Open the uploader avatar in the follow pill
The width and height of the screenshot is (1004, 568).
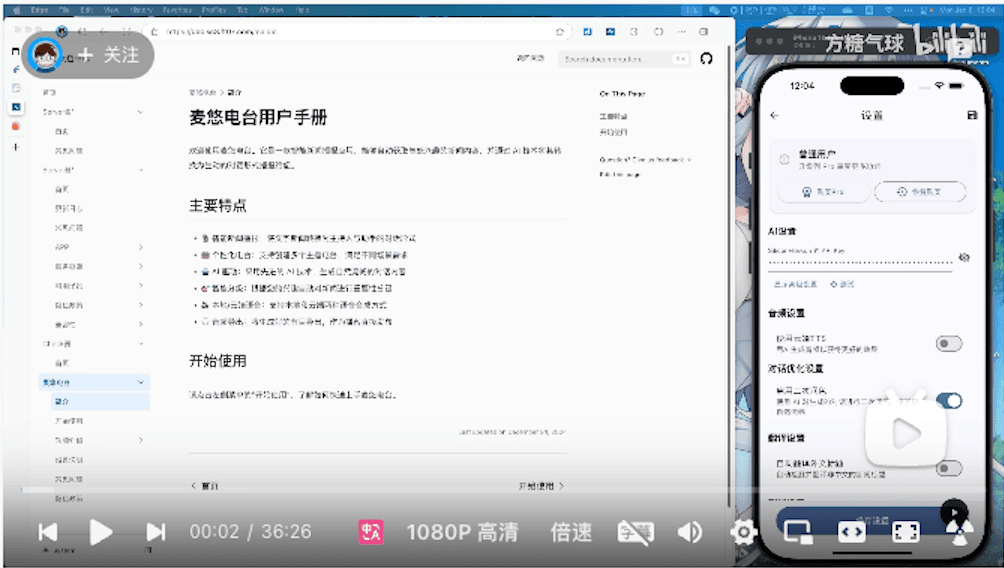44,55
